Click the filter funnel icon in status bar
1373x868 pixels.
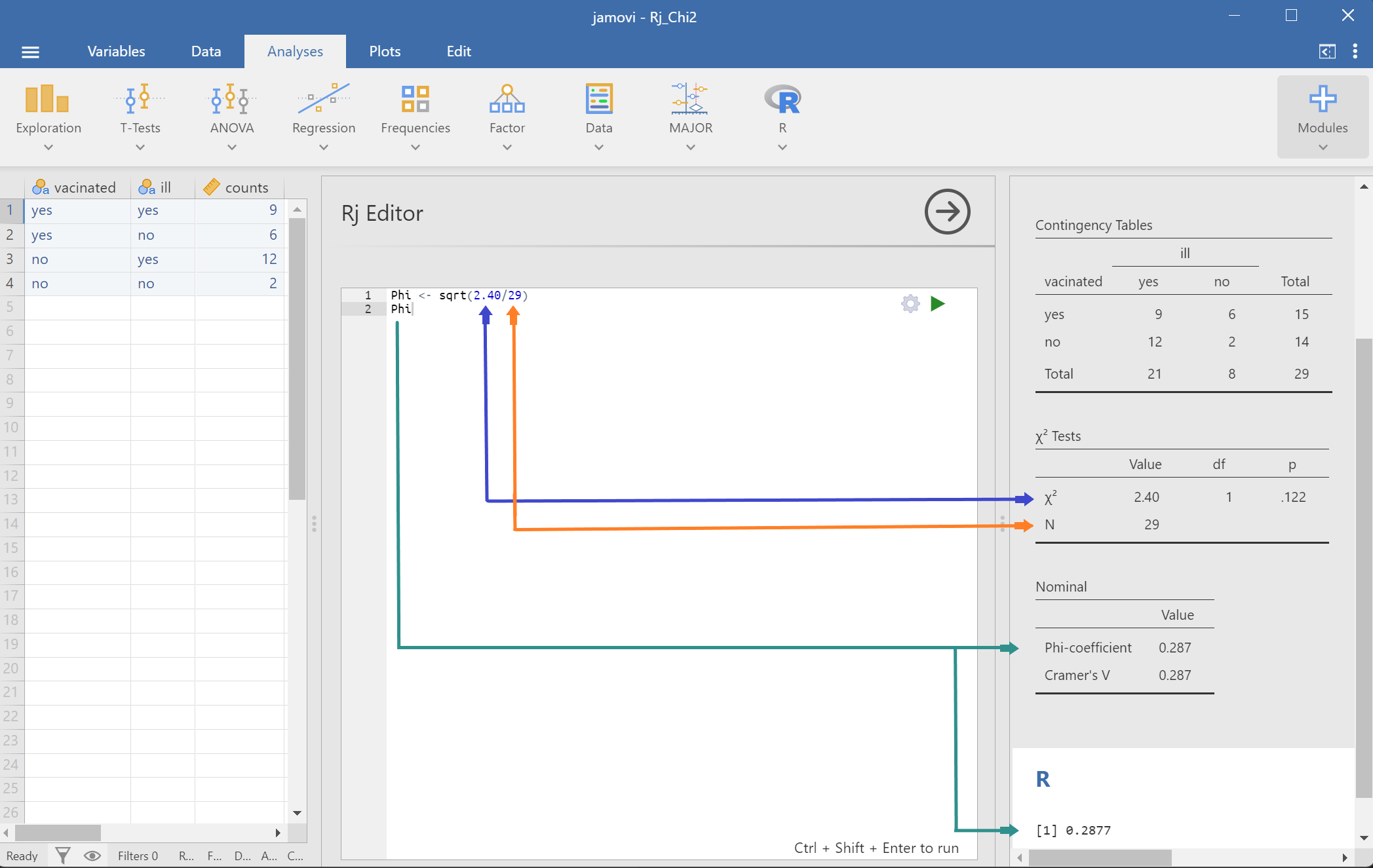pos(63,856)
